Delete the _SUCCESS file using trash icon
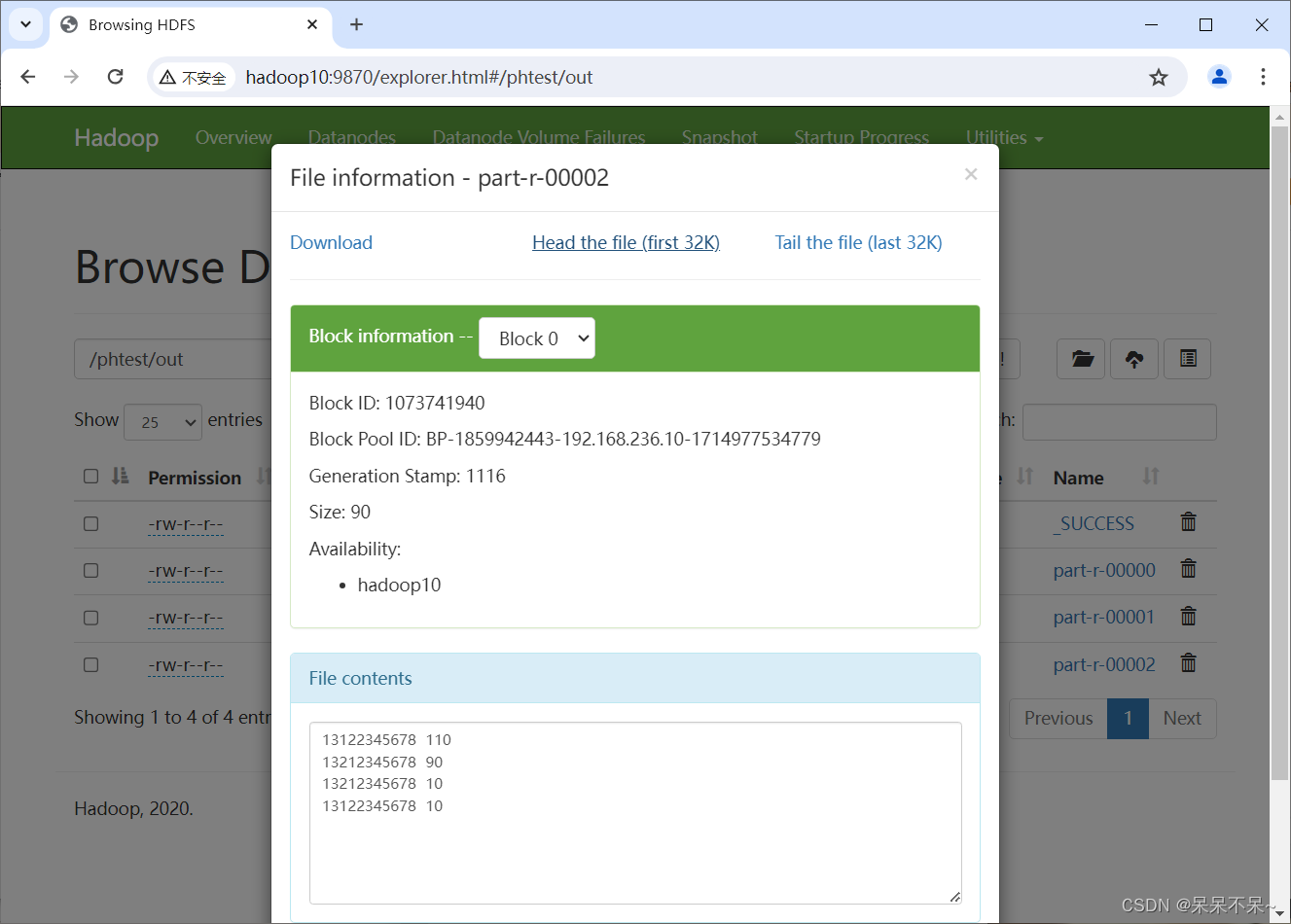1291x924 pixels. coord(1188,522)
